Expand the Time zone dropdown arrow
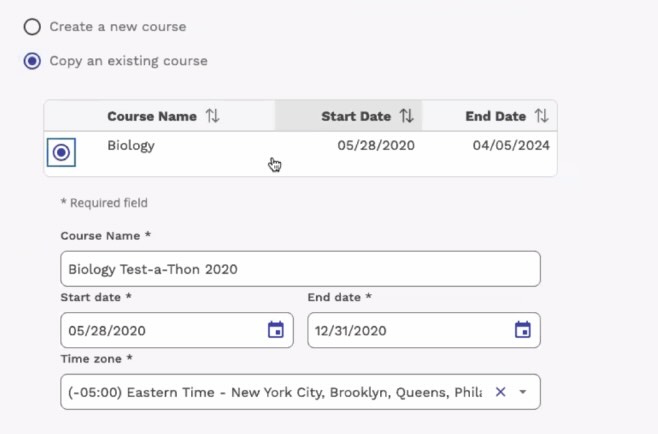This screenshot has width=658, height=434. pos(523,392)
